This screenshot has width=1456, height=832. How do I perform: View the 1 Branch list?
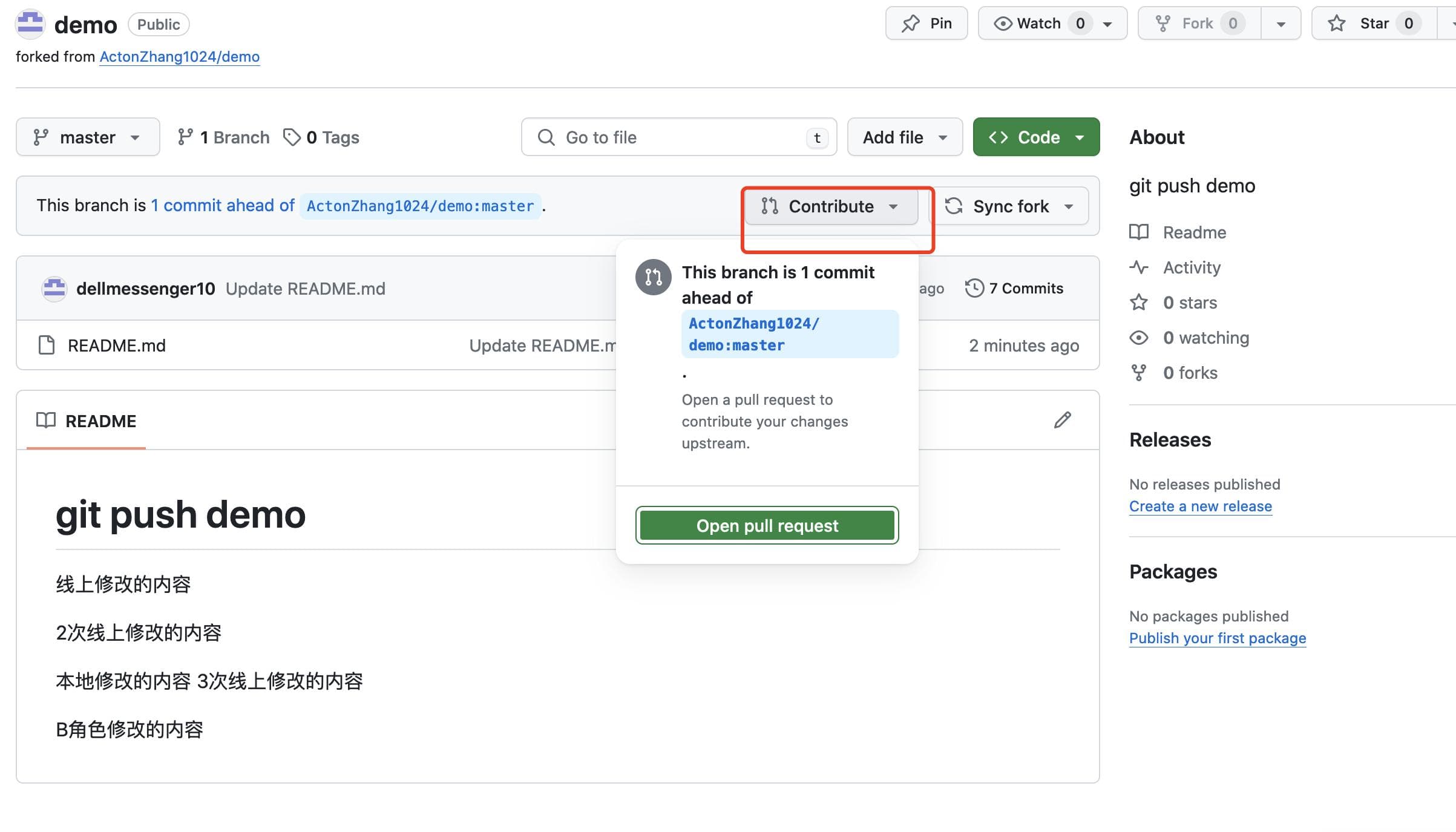[223, 137]
